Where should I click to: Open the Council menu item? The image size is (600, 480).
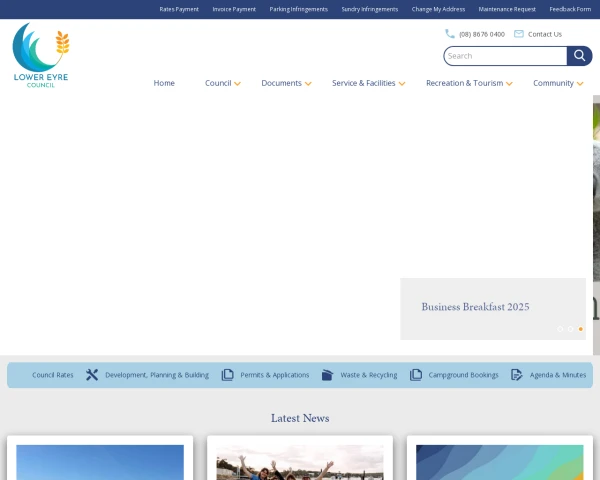click(218, 83)
